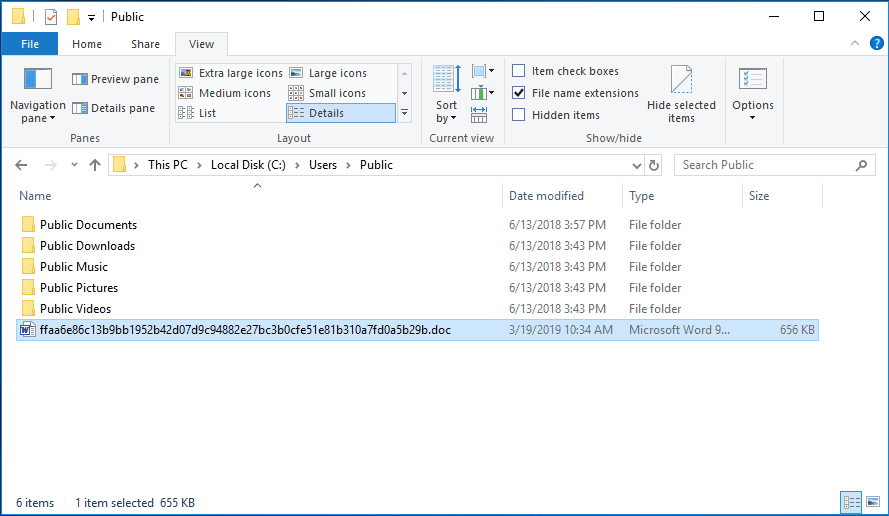This screenshot has height=516, width=889.
Task: Open the Group by dropdown
Action: point(482,71)
